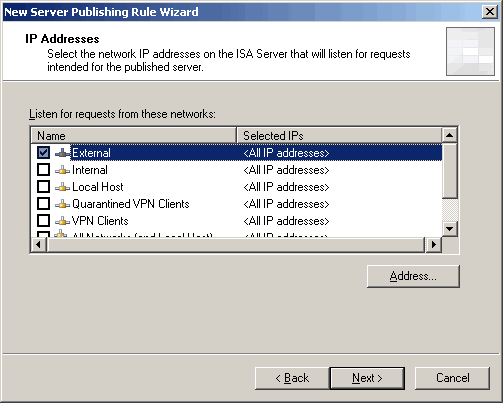Click the Local Host network icon

point(62,187)
